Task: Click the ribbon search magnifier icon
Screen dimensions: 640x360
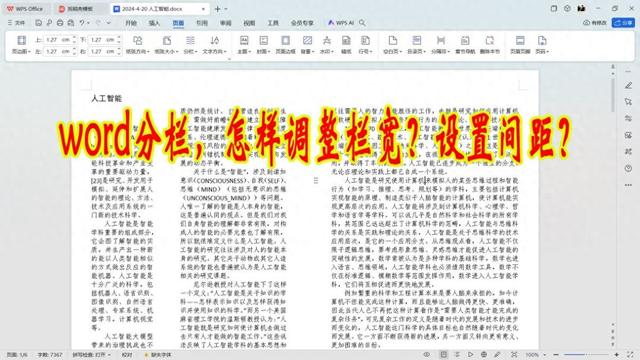Action: point(362,23)
